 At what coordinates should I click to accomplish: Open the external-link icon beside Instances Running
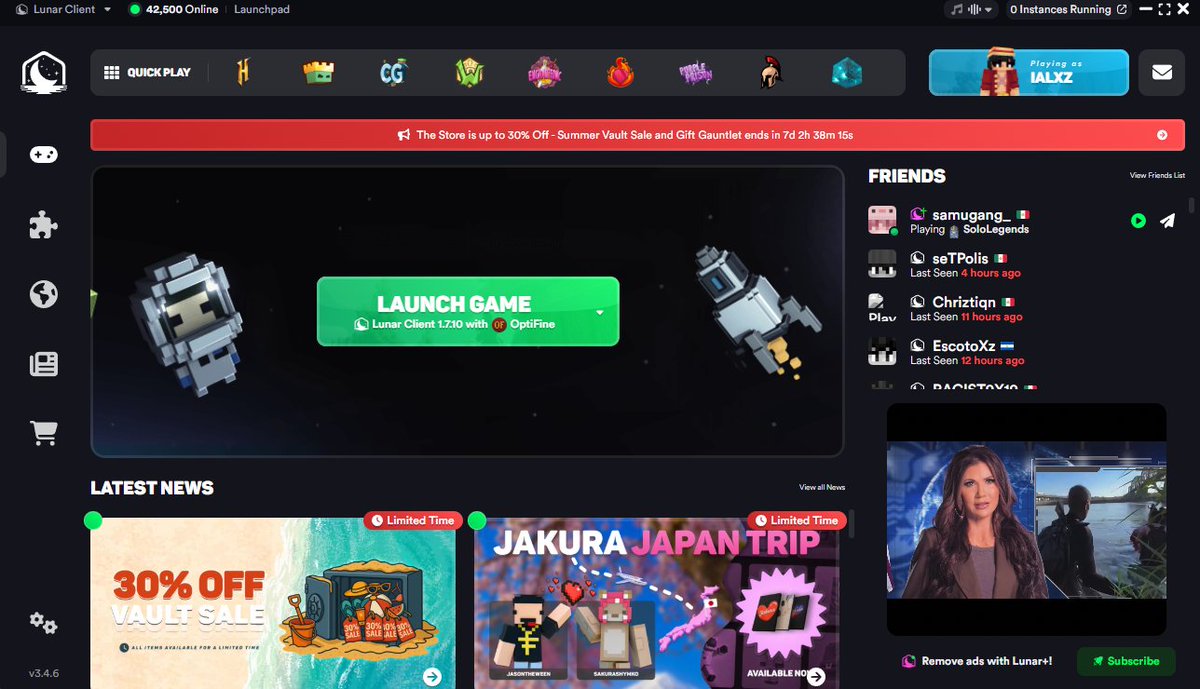tap(1122, 9)
